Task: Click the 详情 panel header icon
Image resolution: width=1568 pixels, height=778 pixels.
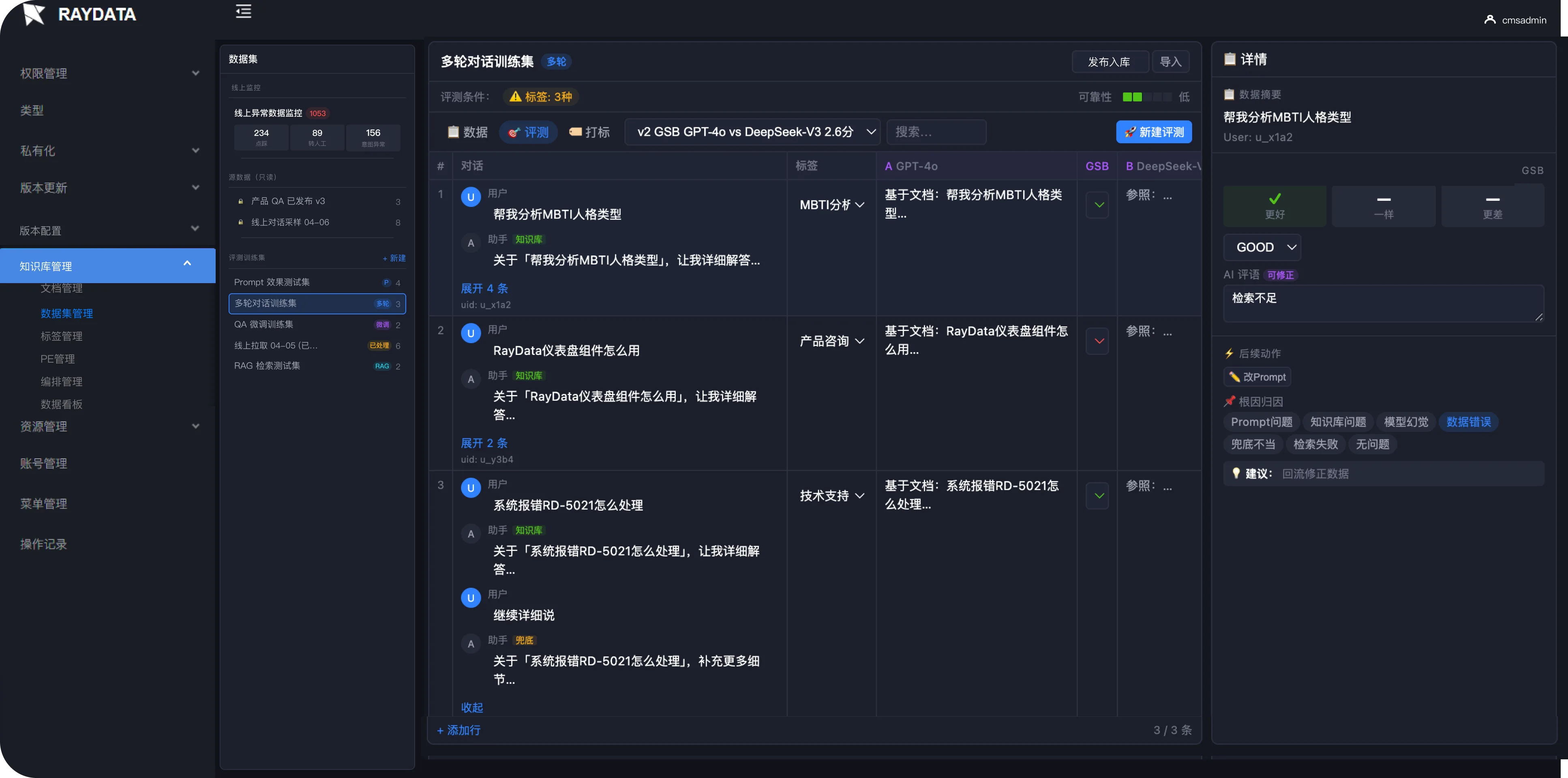Action: coord(1230,58)
